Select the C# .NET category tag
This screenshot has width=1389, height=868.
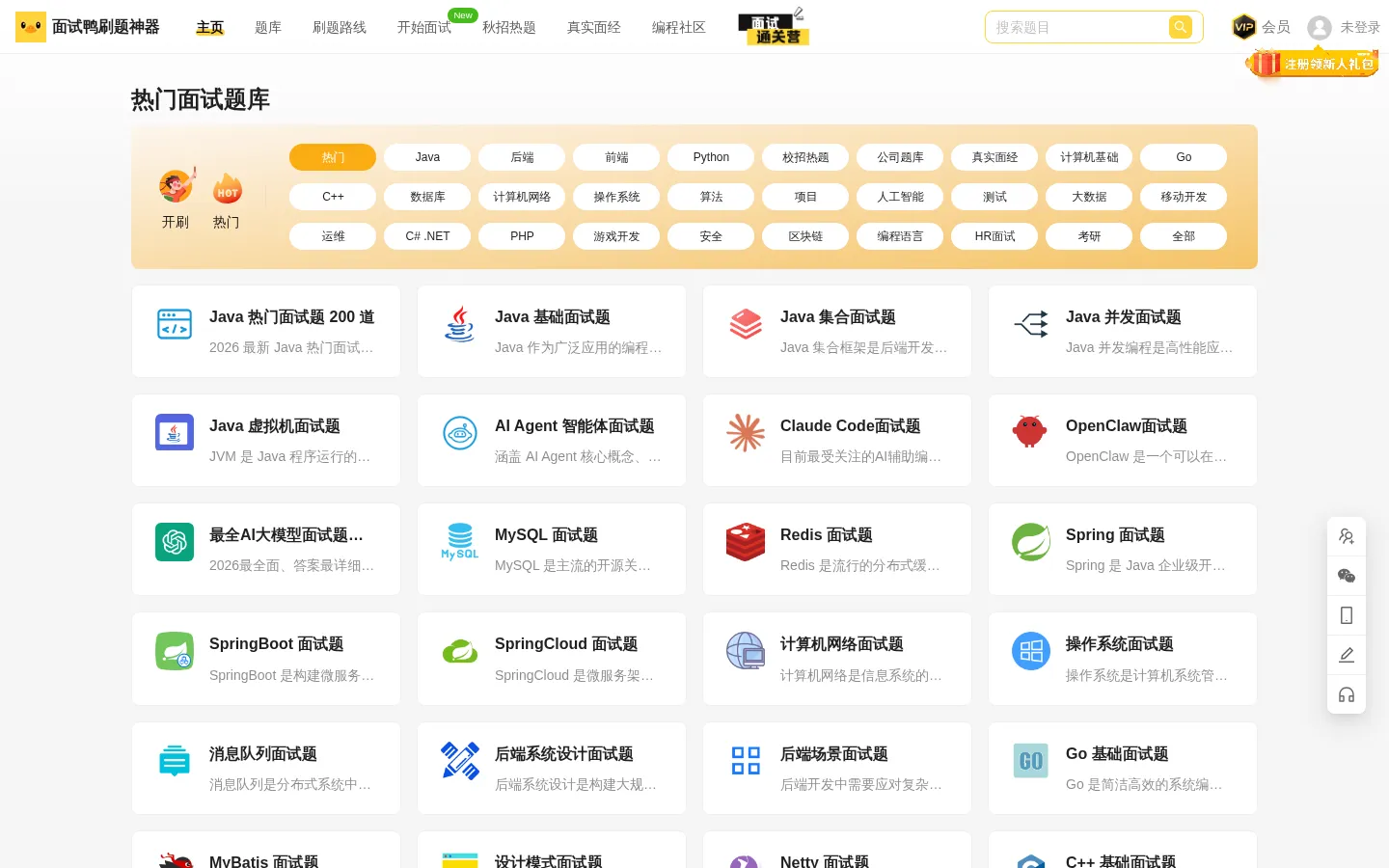pyautogui.click(x=427, y=236)
